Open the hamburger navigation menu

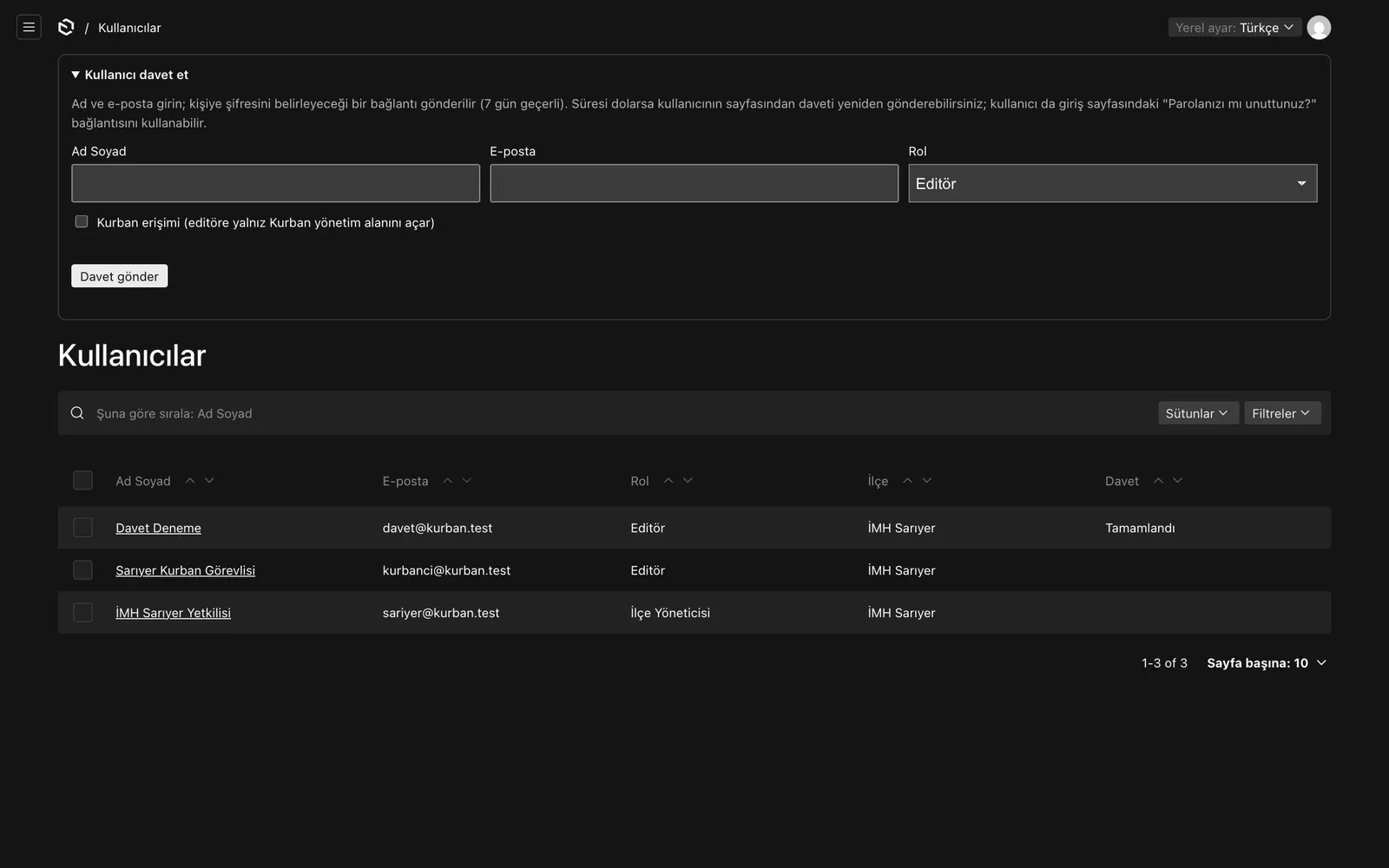[29, 27]
